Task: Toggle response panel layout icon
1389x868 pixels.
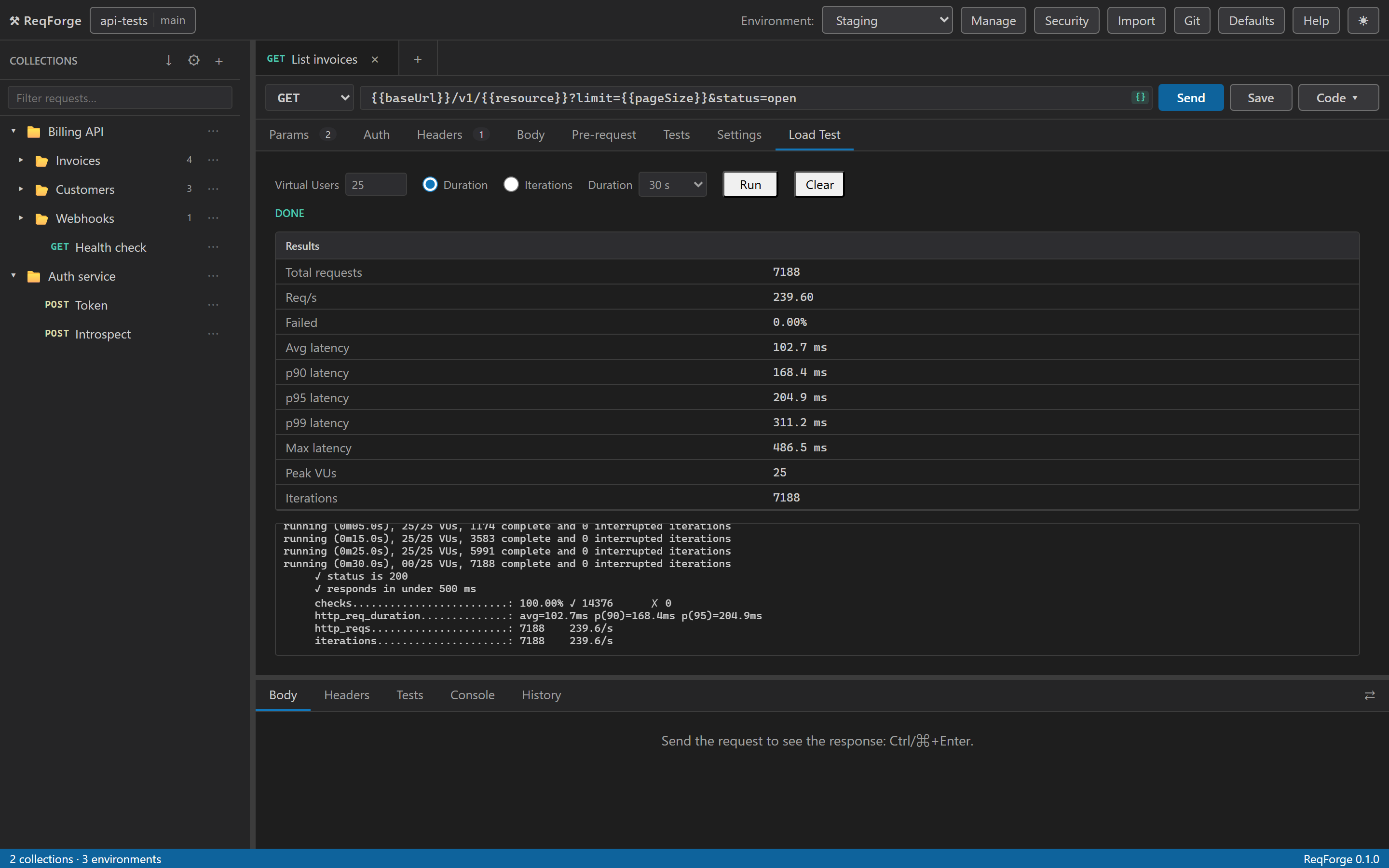Action: tap(1370, 695)
